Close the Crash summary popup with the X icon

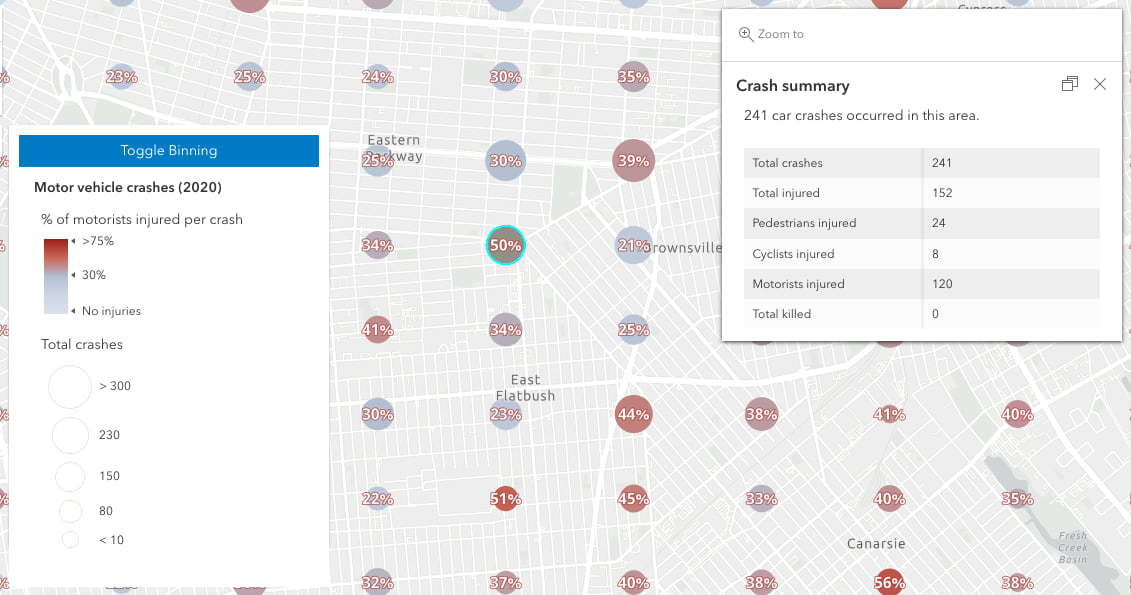click(x=1100, y=84)
